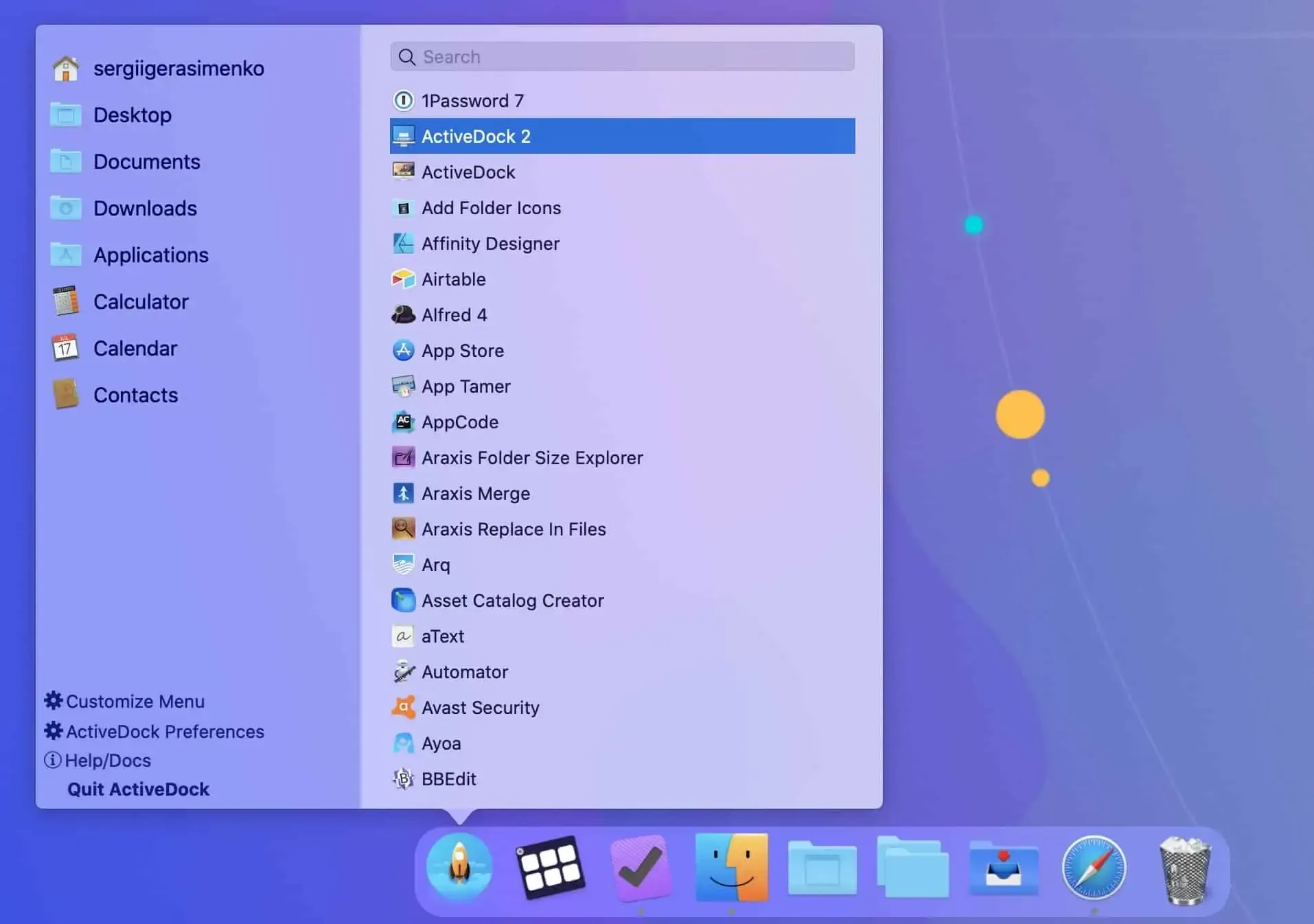Open the App Store
The width and height of the screenshot is (1314, 924).
pyautogui.click(x=462, y=350)
